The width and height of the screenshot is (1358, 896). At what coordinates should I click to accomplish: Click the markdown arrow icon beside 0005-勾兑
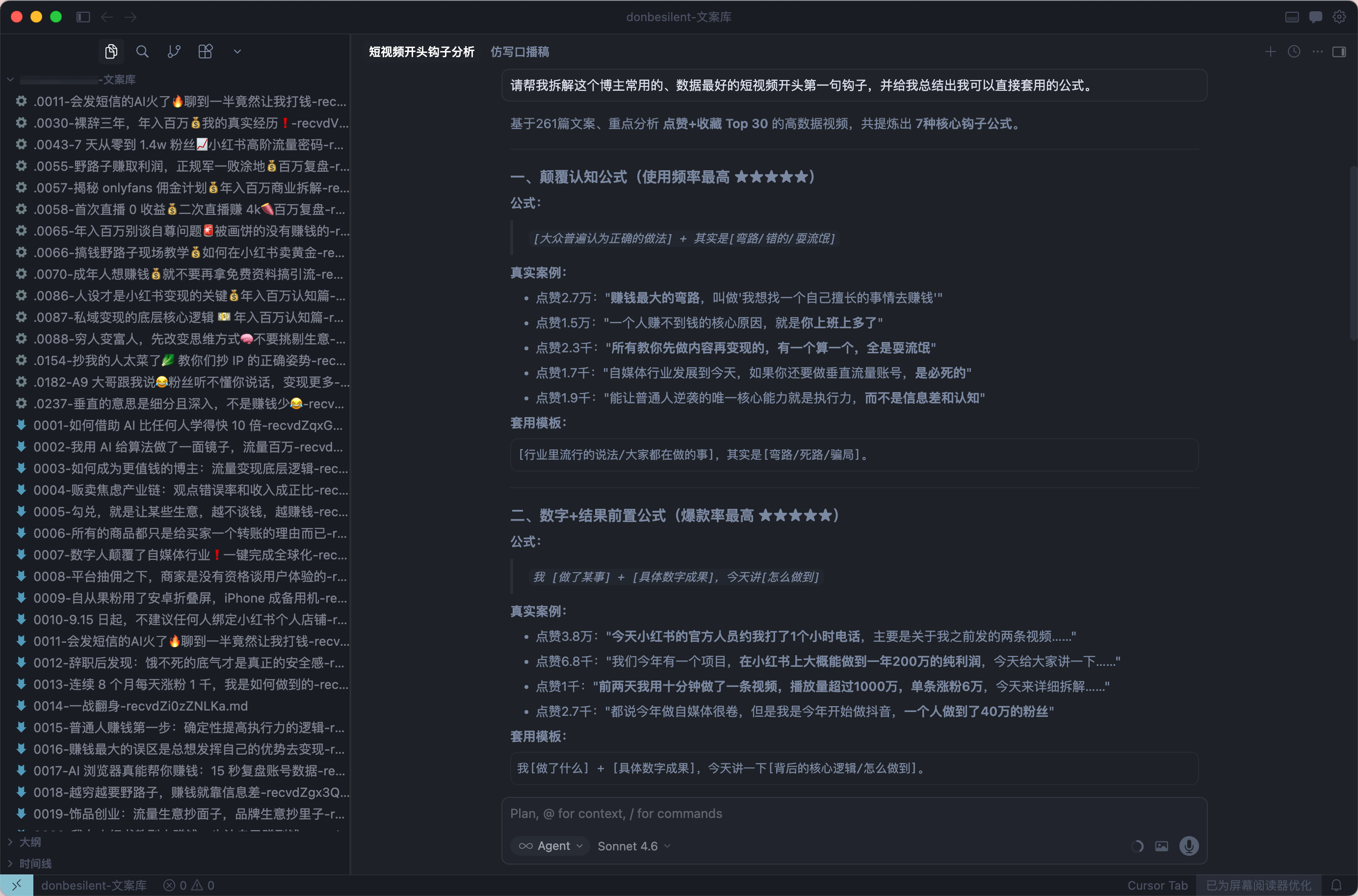pos(21,511)
